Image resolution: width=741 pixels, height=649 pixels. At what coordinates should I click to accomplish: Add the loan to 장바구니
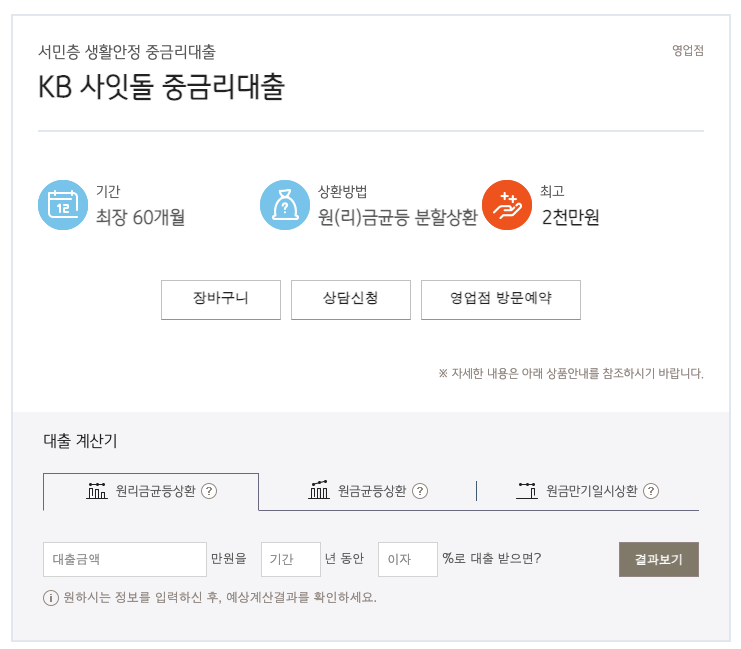(x=221, y=300)
